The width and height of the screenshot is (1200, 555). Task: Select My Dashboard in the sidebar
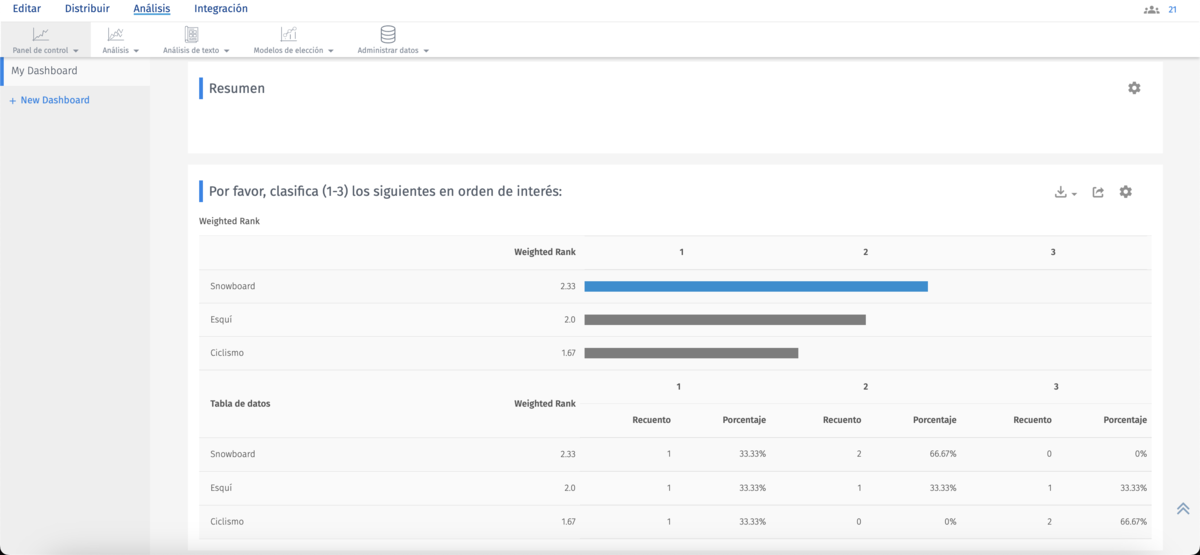point(75,71)
